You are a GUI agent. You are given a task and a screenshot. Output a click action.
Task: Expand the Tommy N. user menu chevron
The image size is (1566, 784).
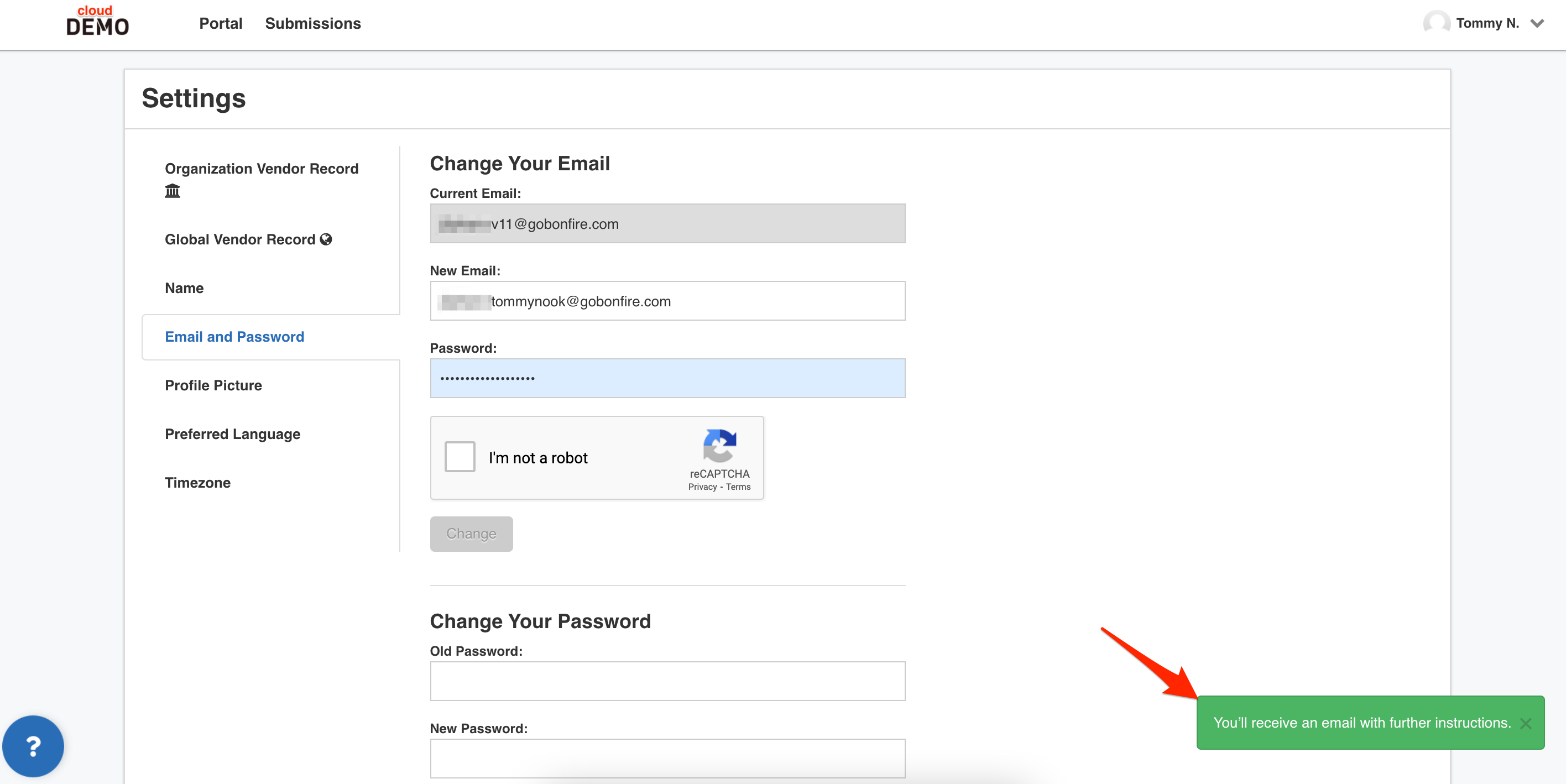1537,24
